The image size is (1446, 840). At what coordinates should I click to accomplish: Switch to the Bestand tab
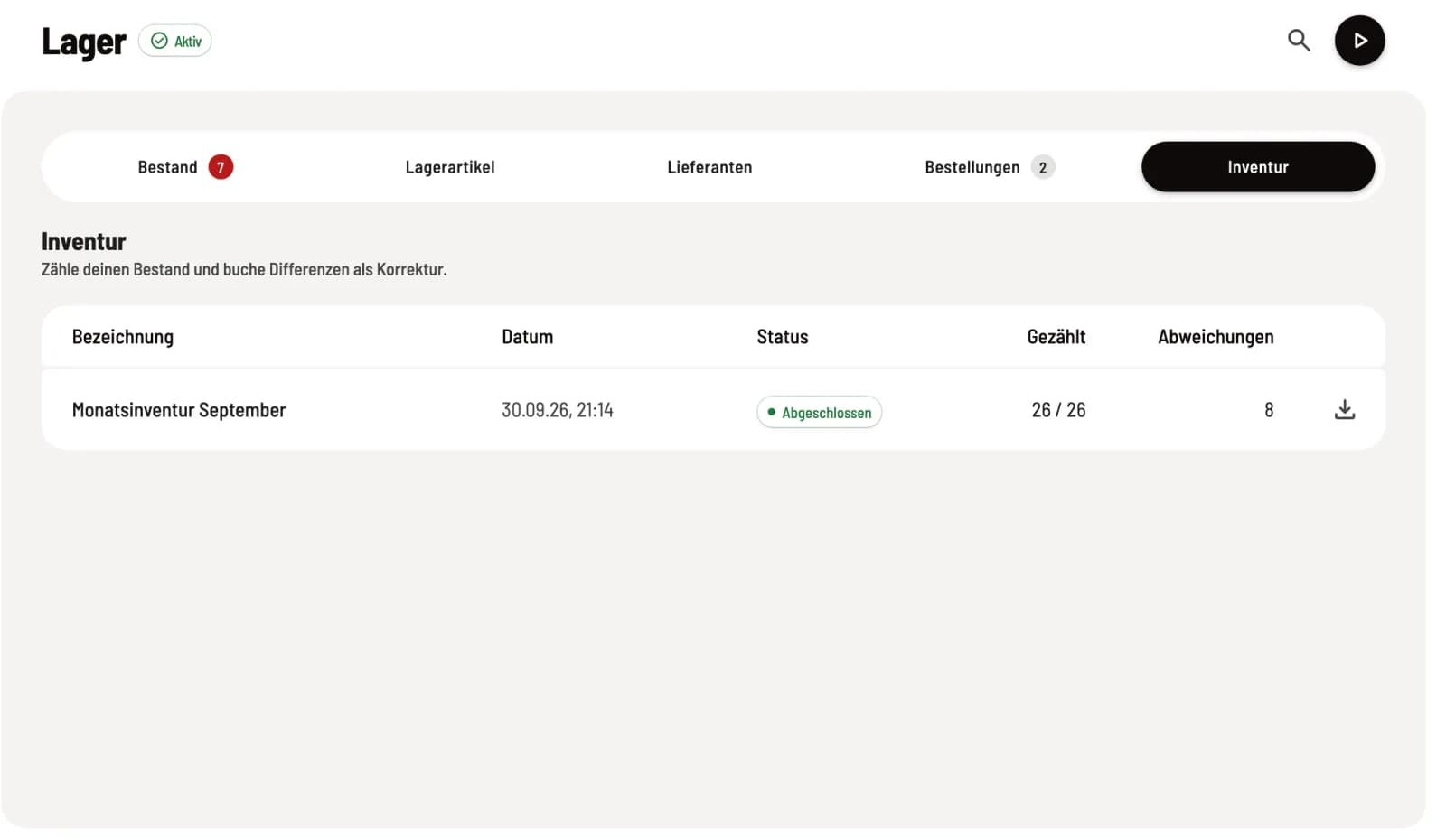185,167
